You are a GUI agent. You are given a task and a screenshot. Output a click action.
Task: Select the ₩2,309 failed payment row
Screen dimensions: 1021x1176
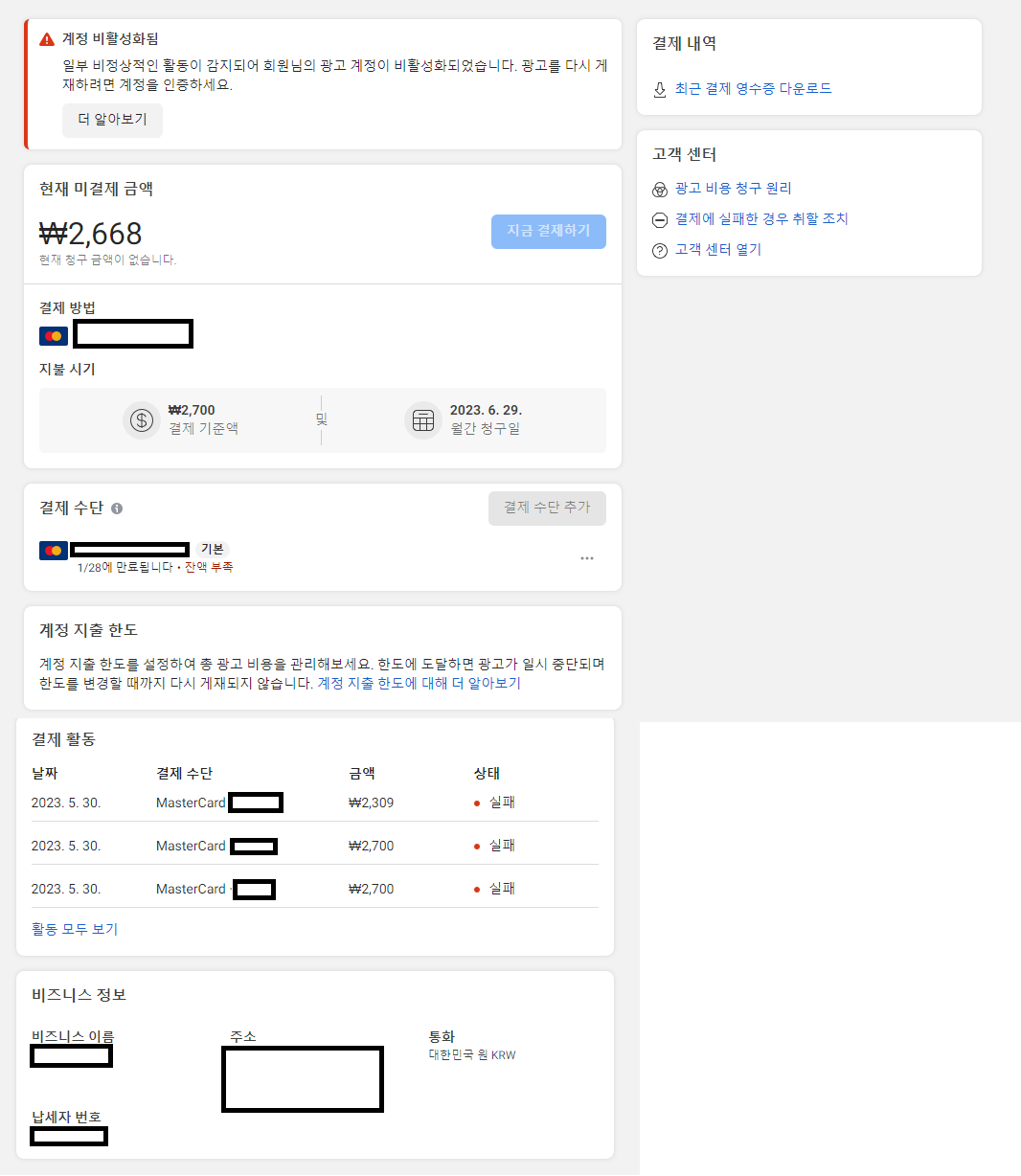coord(314,803)
